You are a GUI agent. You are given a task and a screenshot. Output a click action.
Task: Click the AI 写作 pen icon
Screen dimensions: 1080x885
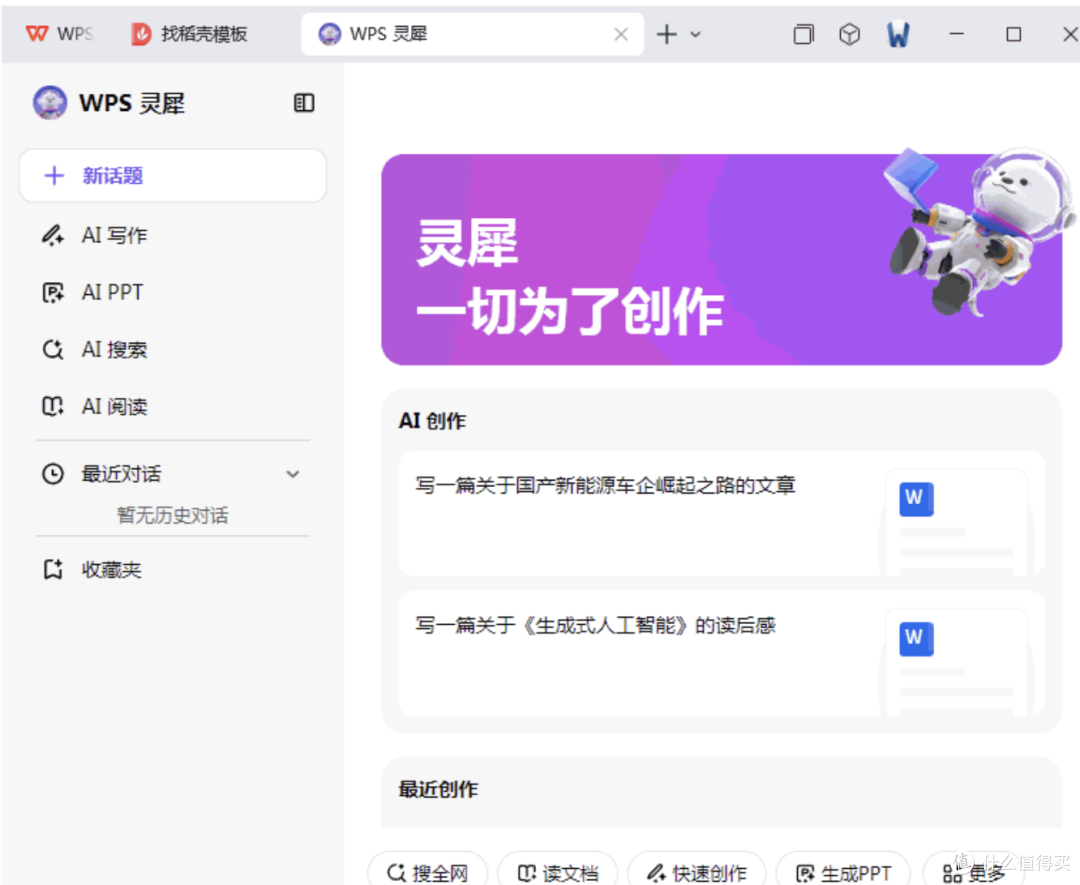pyautogui.click(x=53, y=236)
